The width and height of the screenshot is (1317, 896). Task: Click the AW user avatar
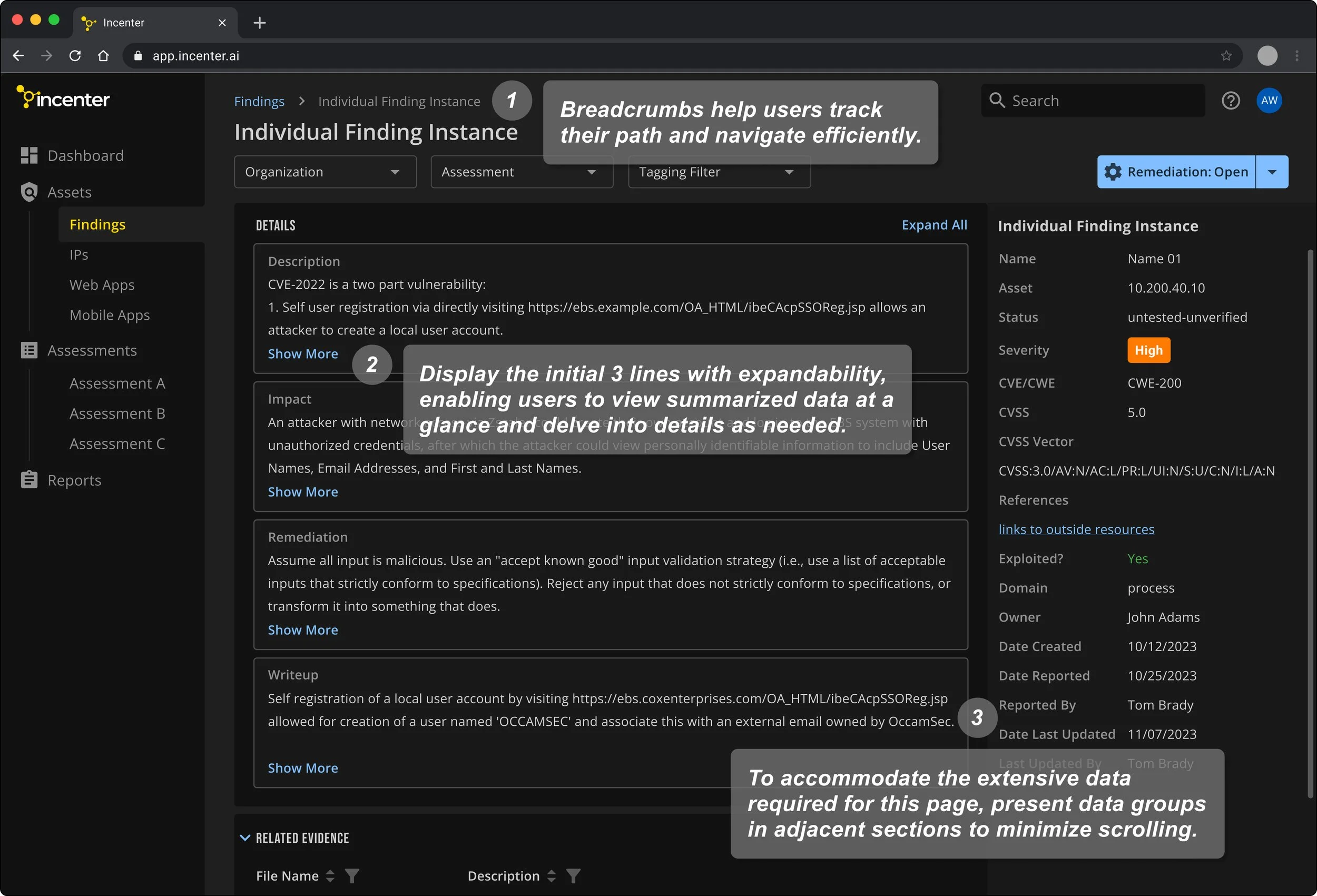pyautogui.click(x=1269, y=101)
